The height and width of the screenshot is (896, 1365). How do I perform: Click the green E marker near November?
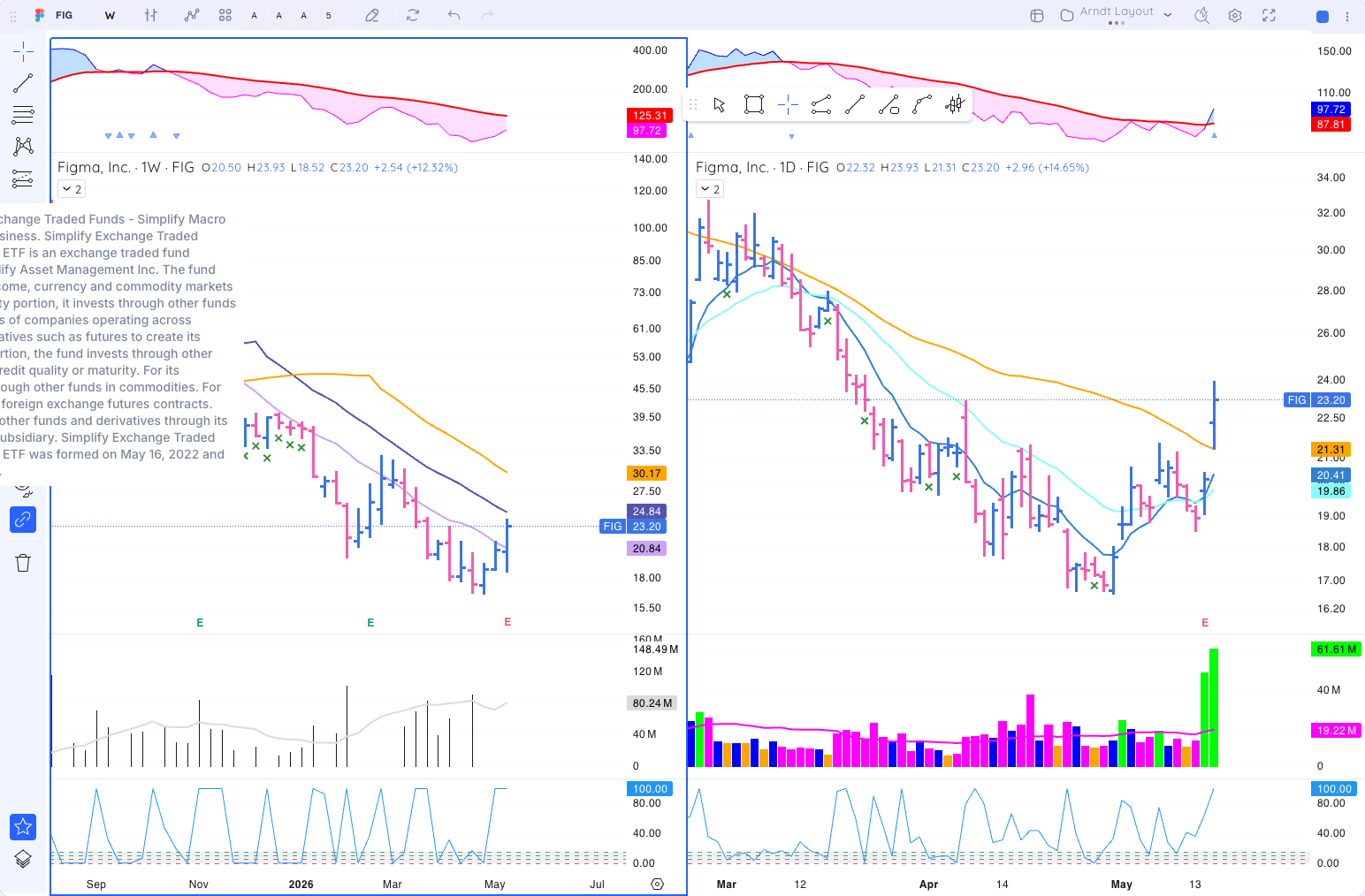pyautogui.click(x=200, y=623)
